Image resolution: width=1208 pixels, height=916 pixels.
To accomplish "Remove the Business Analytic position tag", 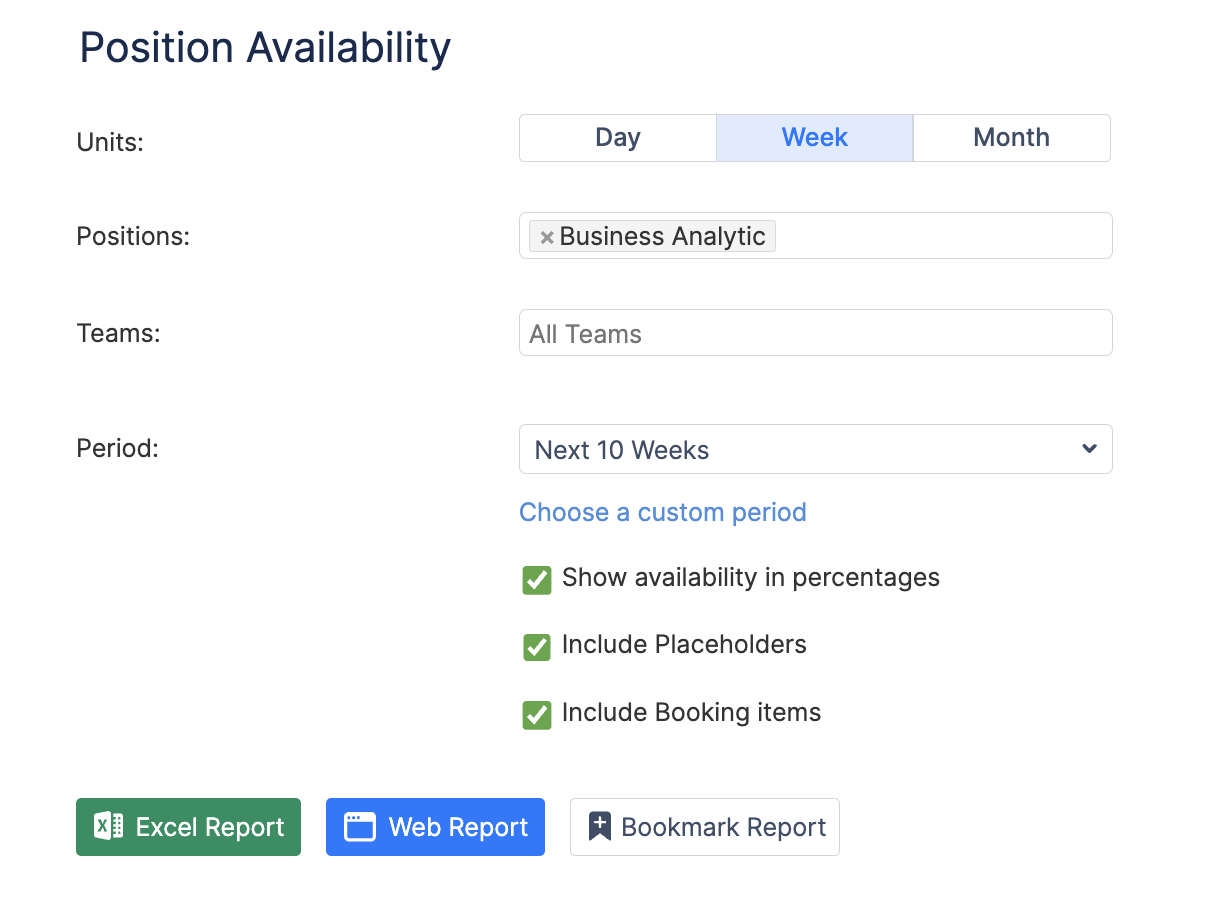I will [546, 238].
